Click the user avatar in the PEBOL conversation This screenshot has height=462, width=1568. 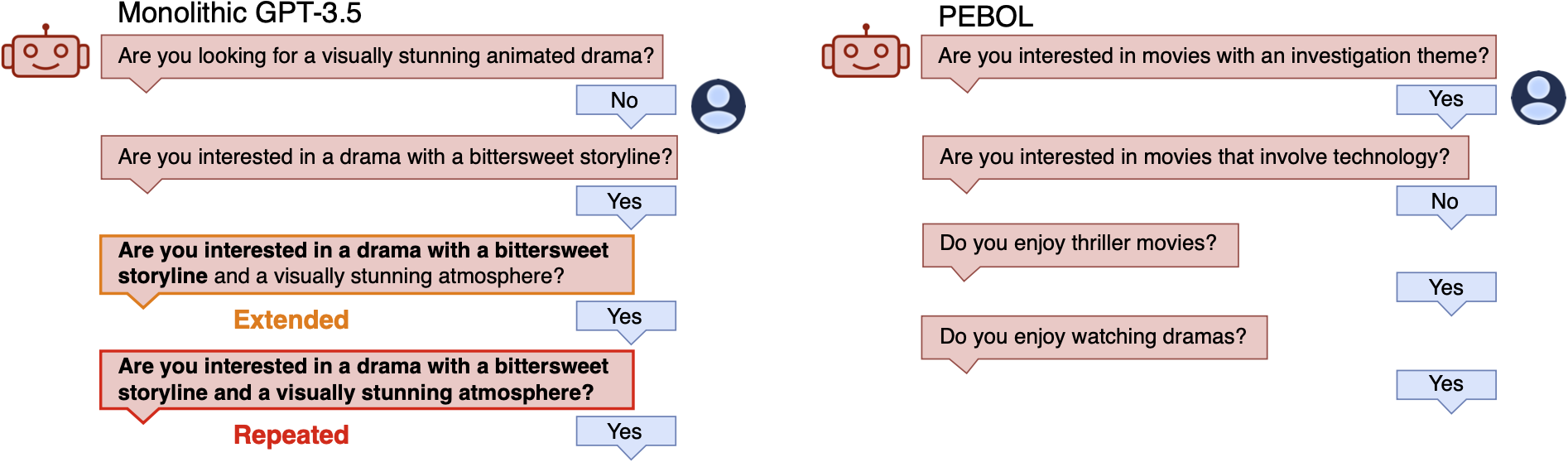(x=1537, y=98)
